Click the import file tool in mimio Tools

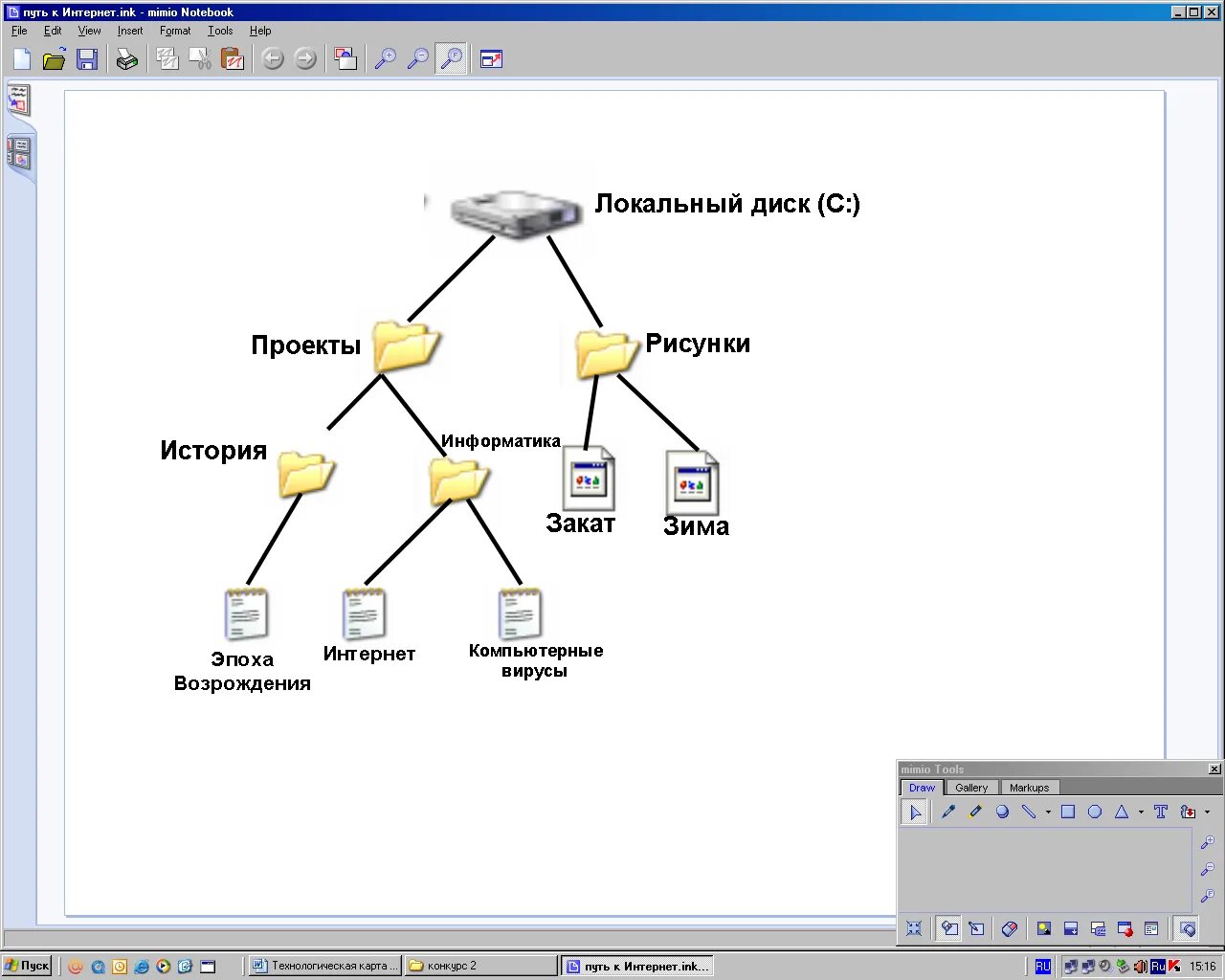1188,812
